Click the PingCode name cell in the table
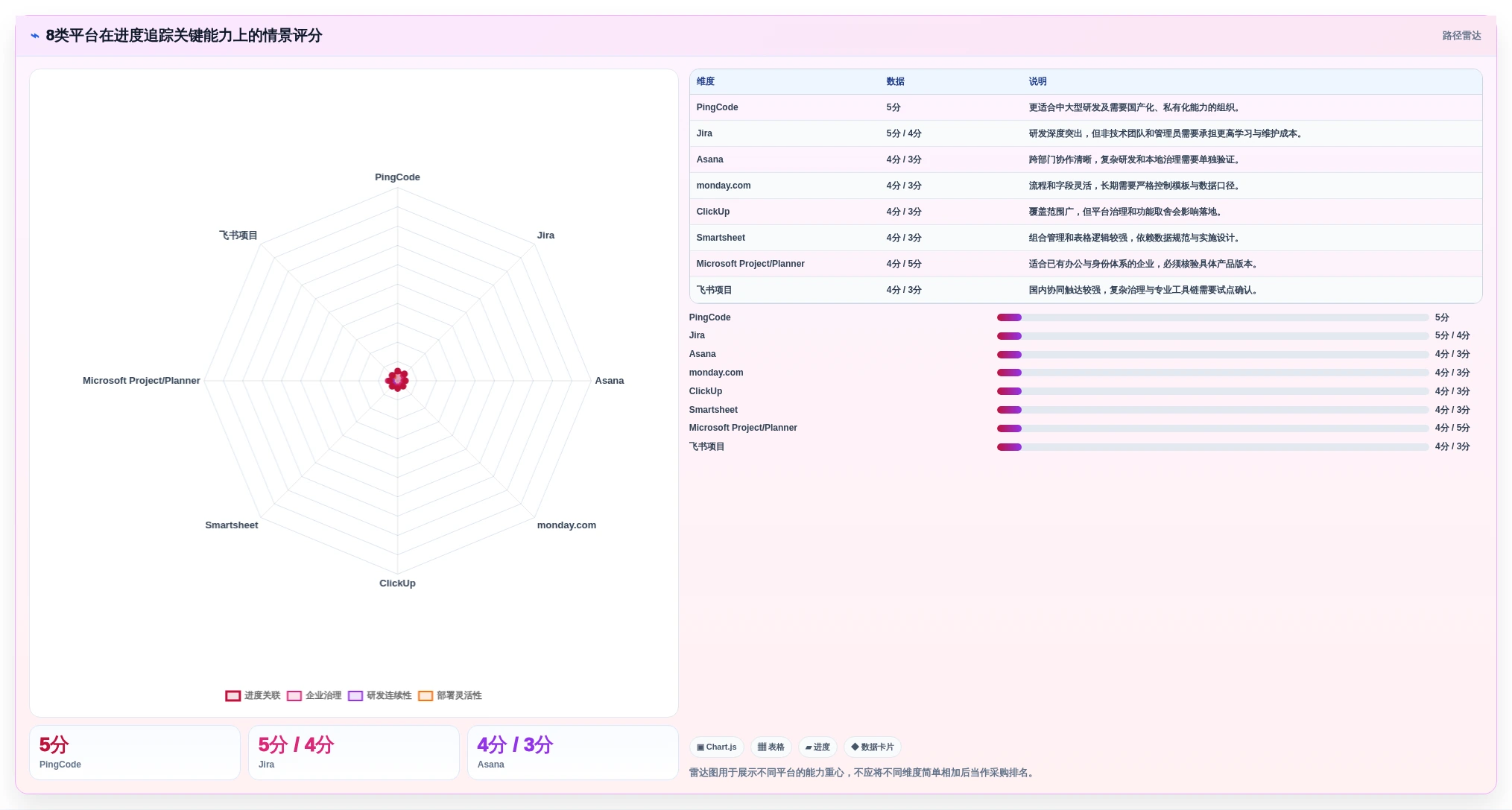1512x810 pixels. point(717,107)
